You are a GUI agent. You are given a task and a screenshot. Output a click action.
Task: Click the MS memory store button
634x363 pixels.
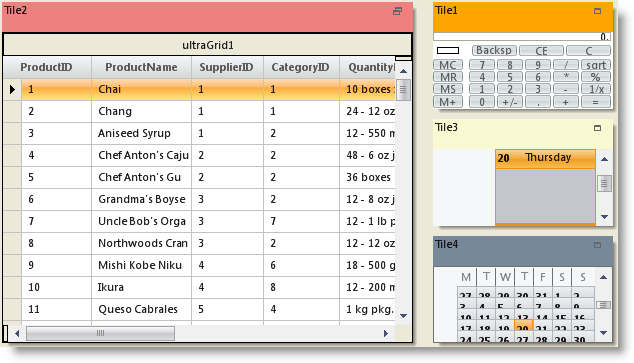pos(448,89)
